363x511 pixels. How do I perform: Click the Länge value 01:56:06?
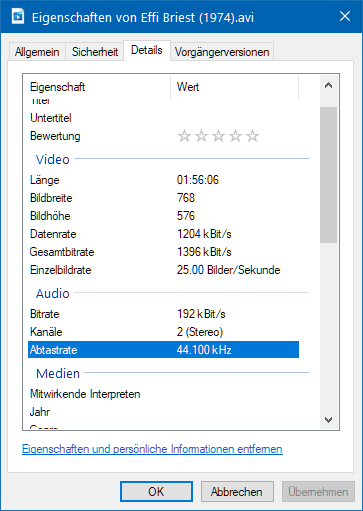(198, 180)
